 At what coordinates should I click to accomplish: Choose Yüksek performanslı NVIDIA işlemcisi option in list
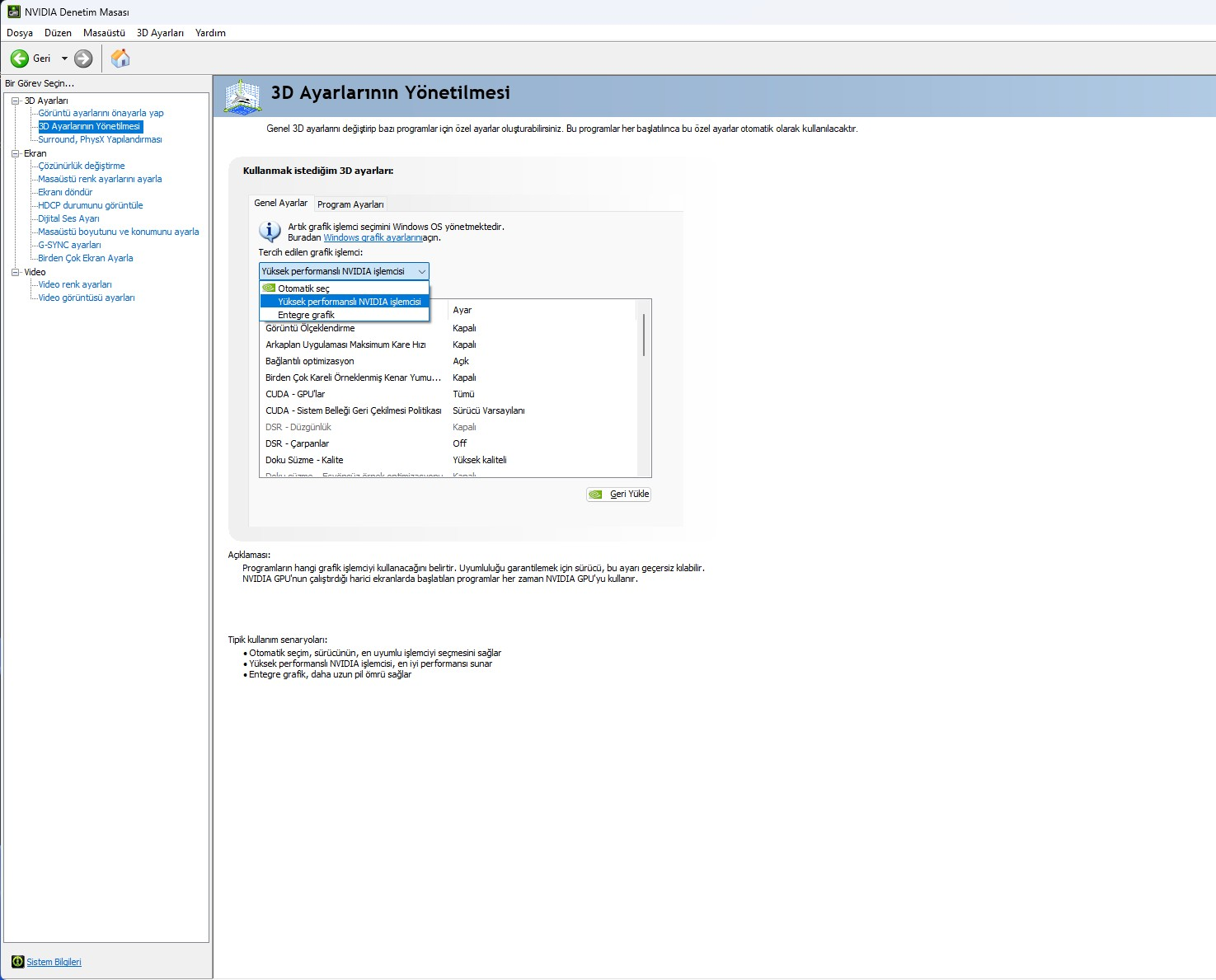pyautogui.click(x=345, y=302)
